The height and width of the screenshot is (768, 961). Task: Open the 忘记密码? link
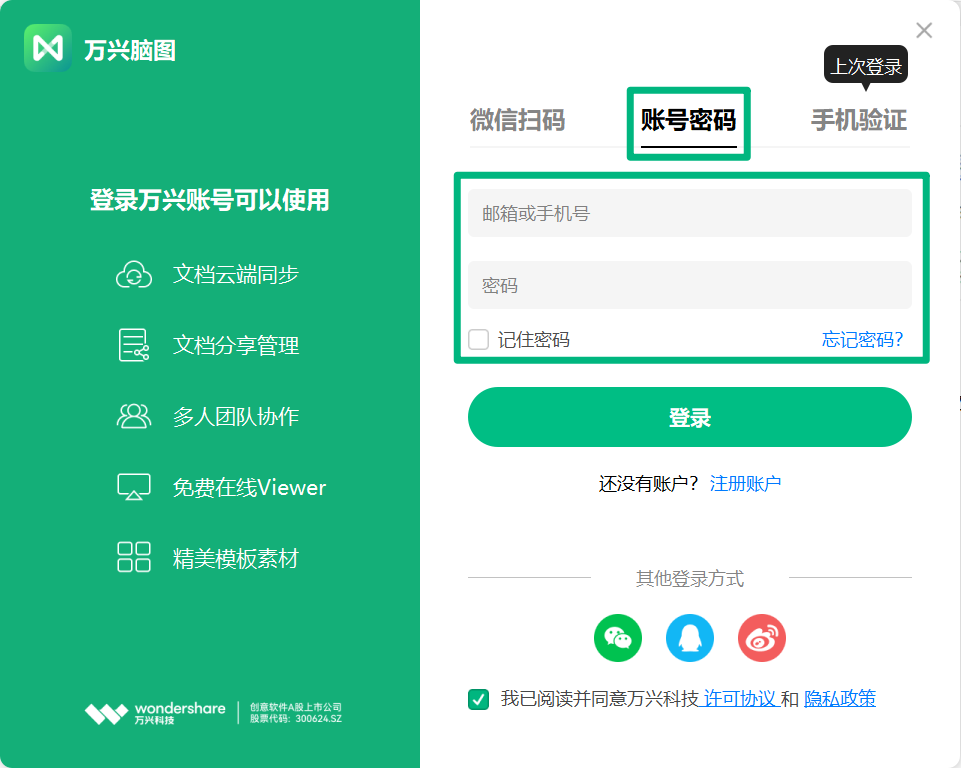pyautogui.click(x=862, y=340)
